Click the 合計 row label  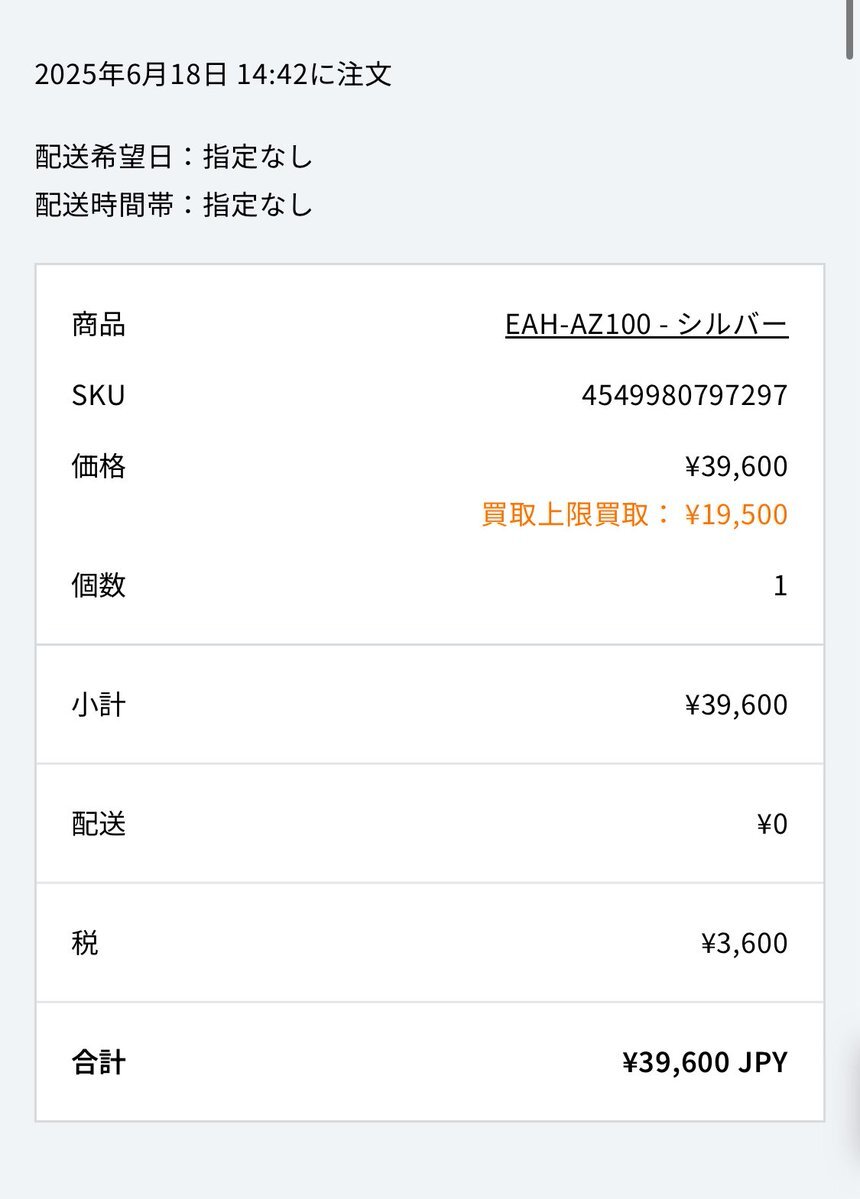[99, 1062]
